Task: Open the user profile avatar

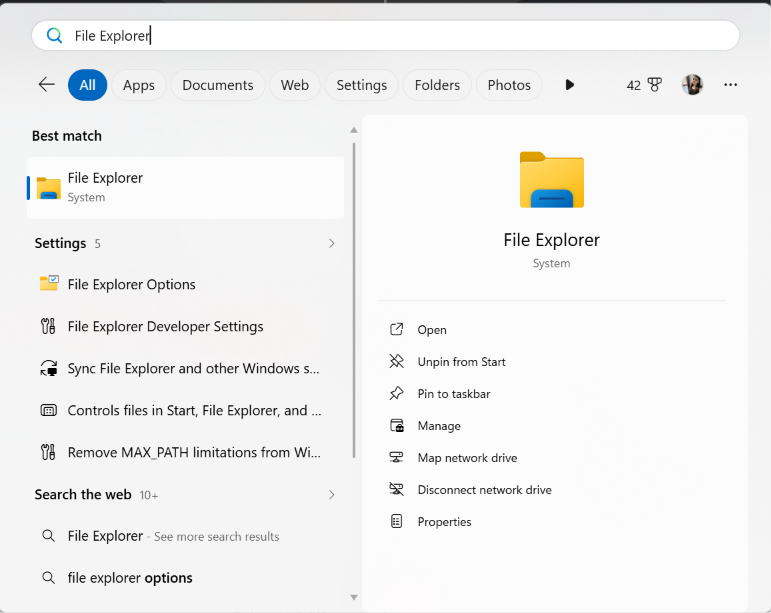Action: point(692,85)
